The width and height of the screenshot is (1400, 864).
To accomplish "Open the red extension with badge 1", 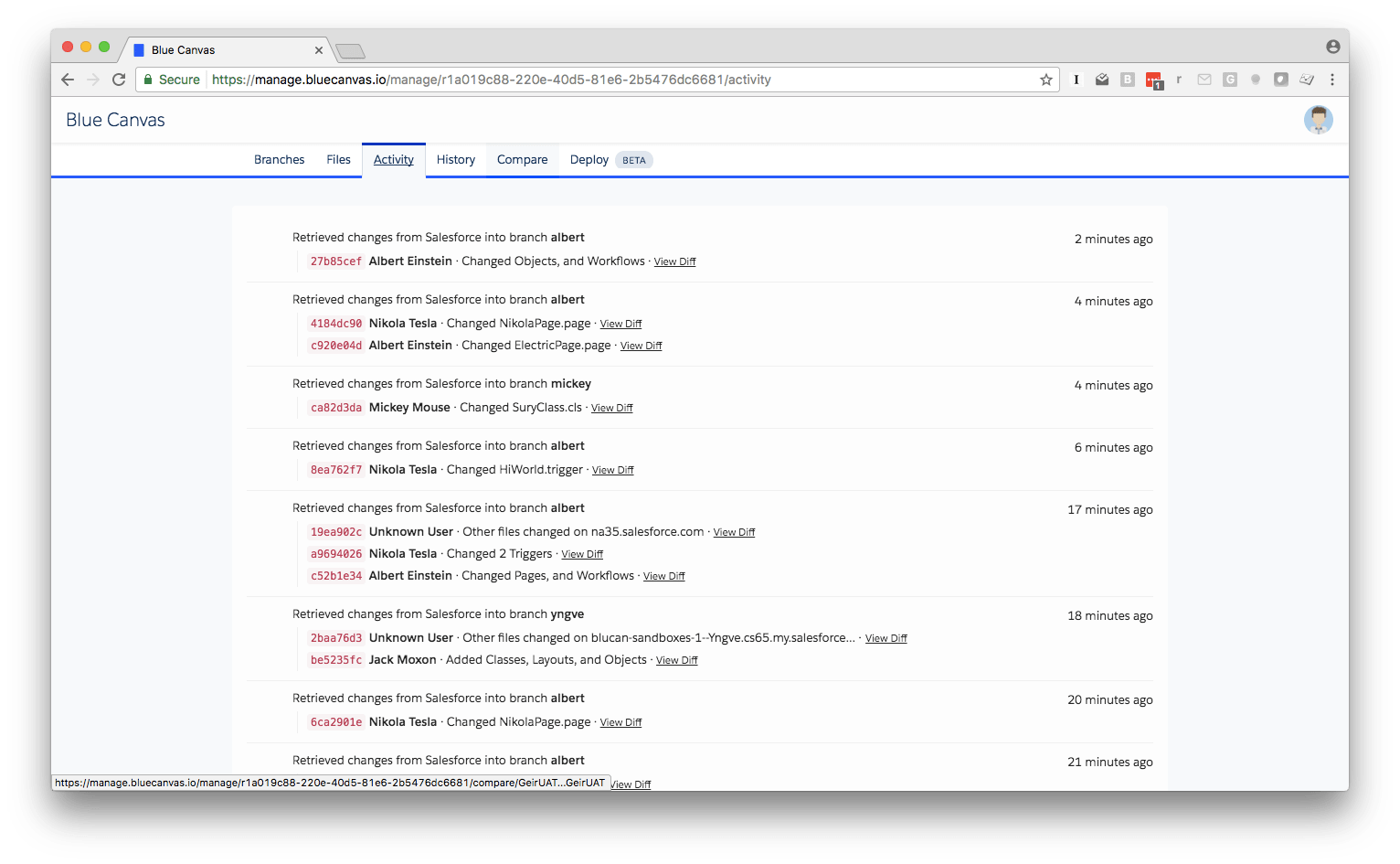I will (x=1154, y=80).
